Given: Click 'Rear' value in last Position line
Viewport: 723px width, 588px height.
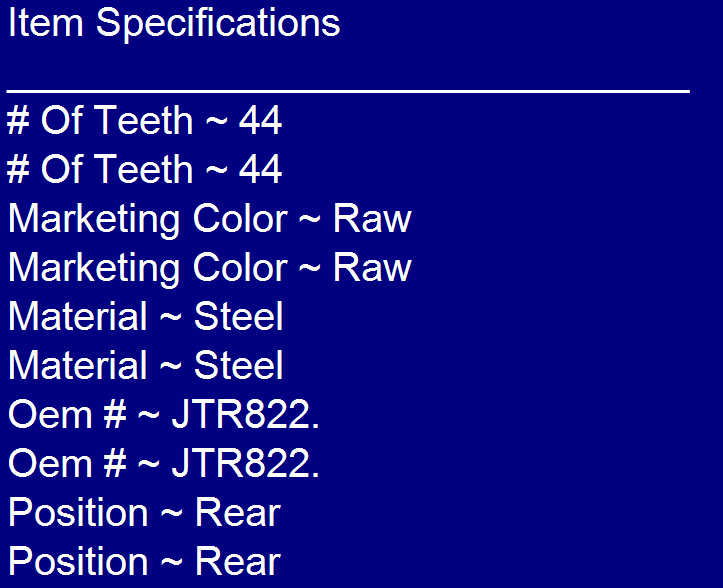Looking at the screenshot, I should click(238, 562).
